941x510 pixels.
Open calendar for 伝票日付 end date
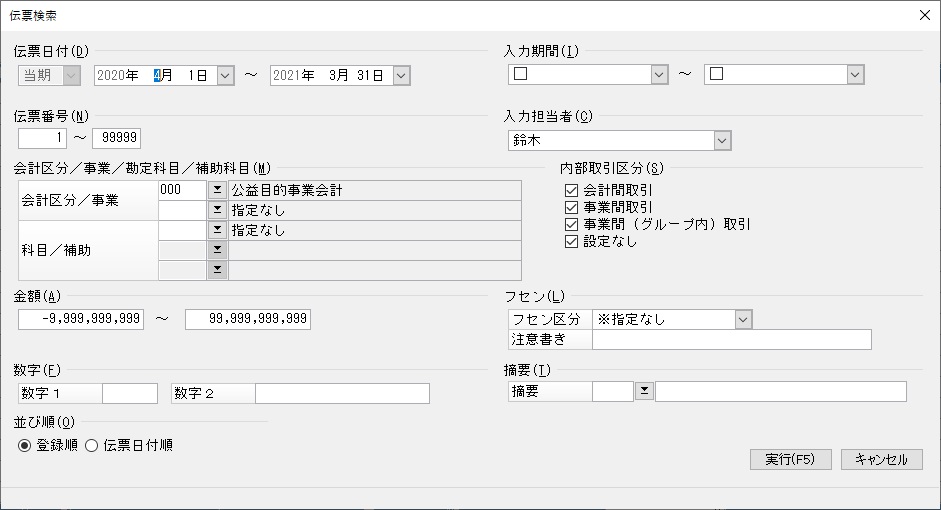[x=401, y=76]
